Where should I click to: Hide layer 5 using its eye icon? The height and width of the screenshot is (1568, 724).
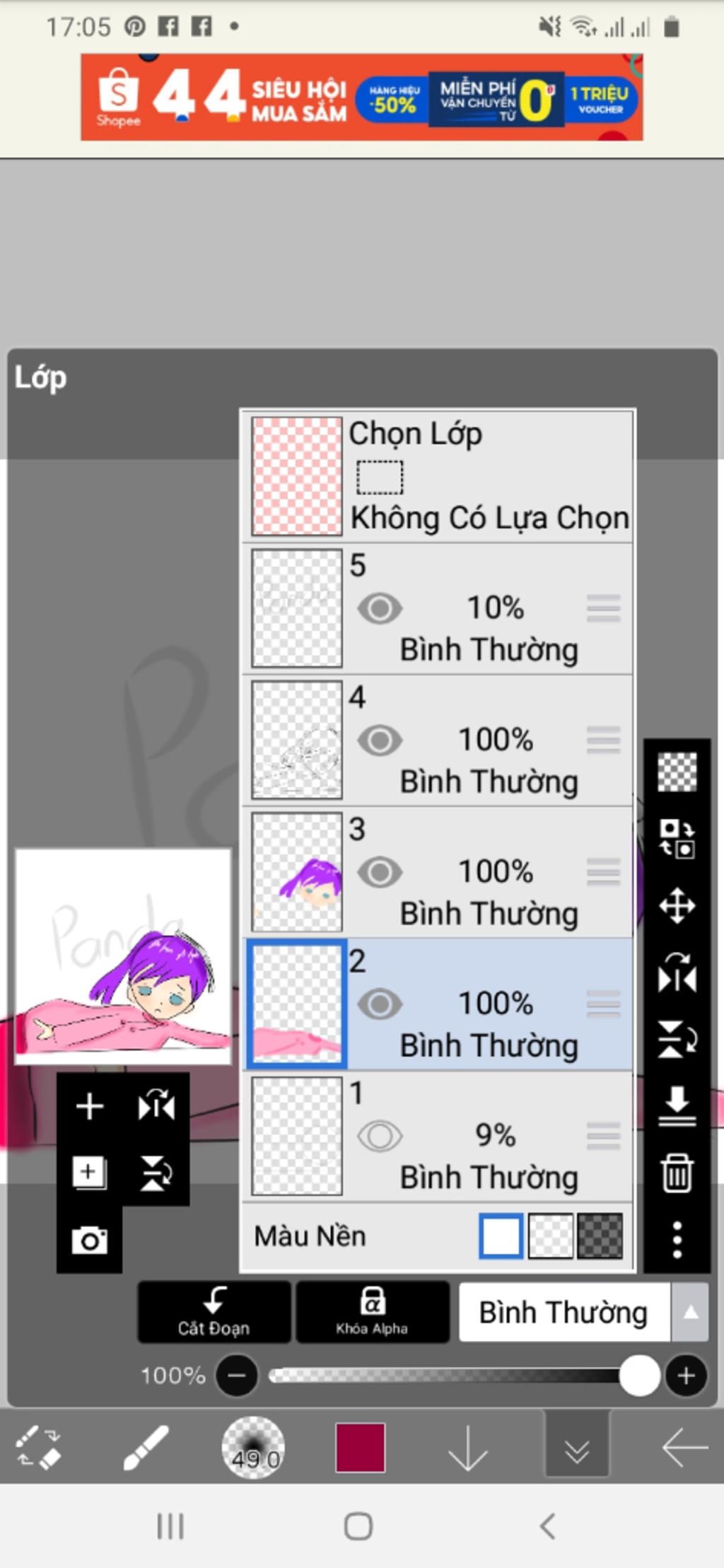coord(380,608)
